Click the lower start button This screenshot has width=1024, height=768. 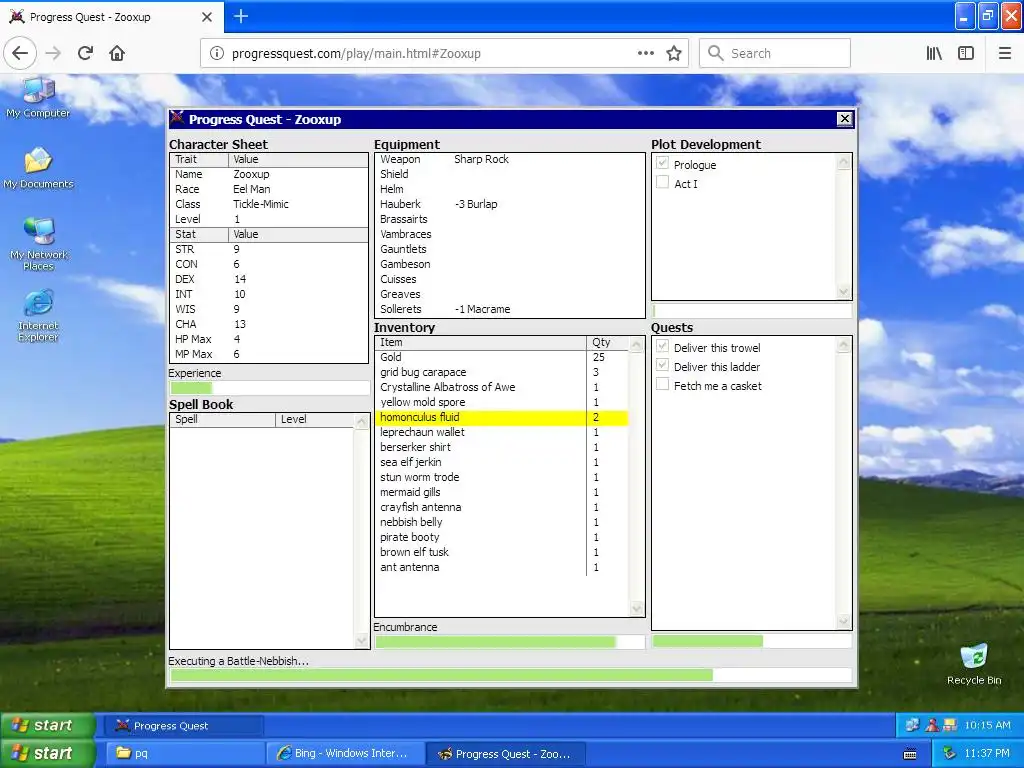pyautogui.click(x=48, y=754)
